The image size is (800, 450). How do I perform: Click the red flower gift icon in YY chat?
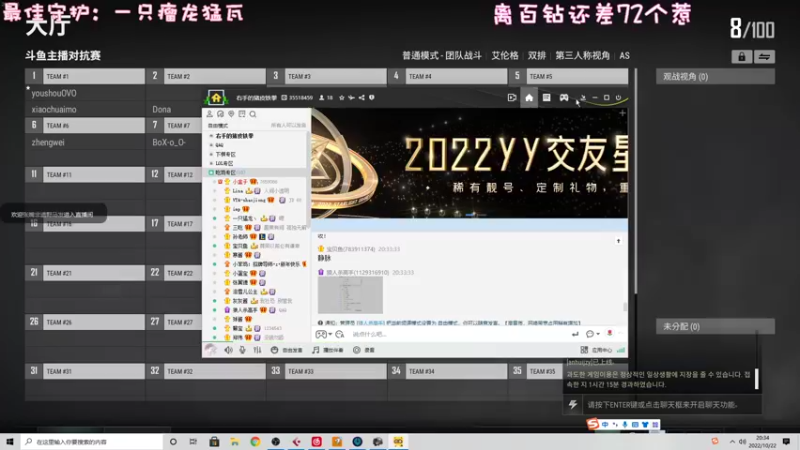(609, 334)
